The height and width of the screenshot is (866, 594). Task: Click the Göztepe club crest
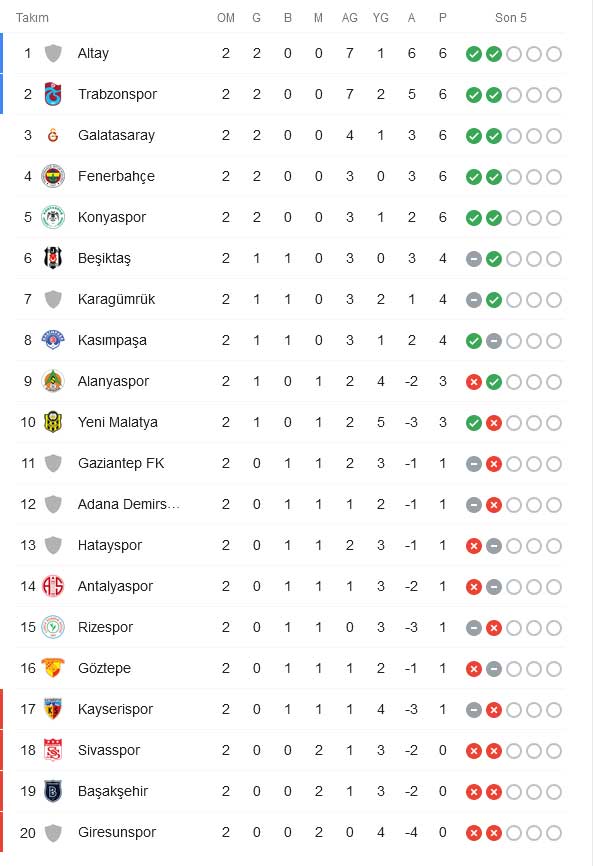click(53, 668)
